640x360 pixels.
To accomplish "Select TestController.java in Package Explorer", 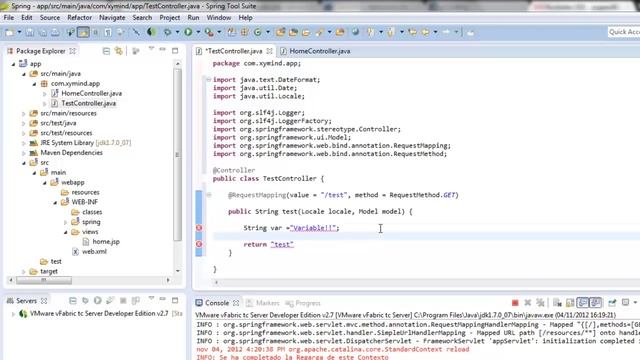I will pos(89,103).
